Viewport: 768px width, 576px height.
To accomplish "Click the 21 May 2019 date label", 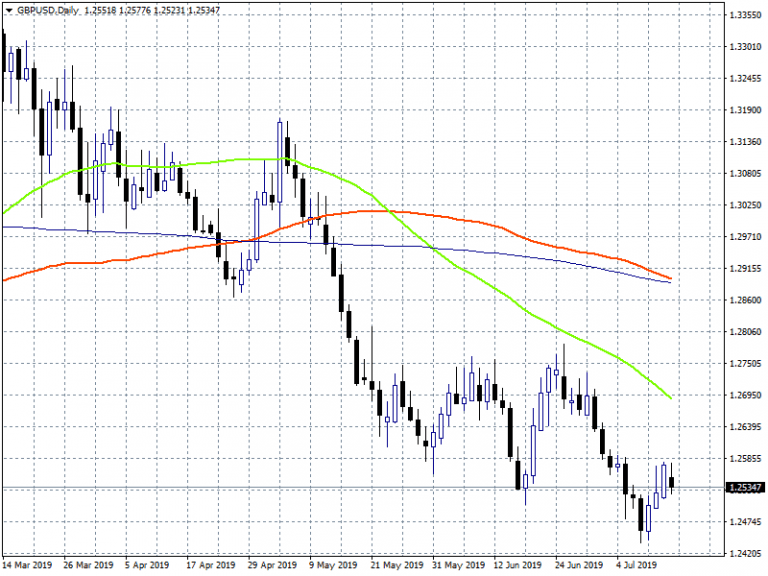I will pyautogui.click(x=394, y=565).
